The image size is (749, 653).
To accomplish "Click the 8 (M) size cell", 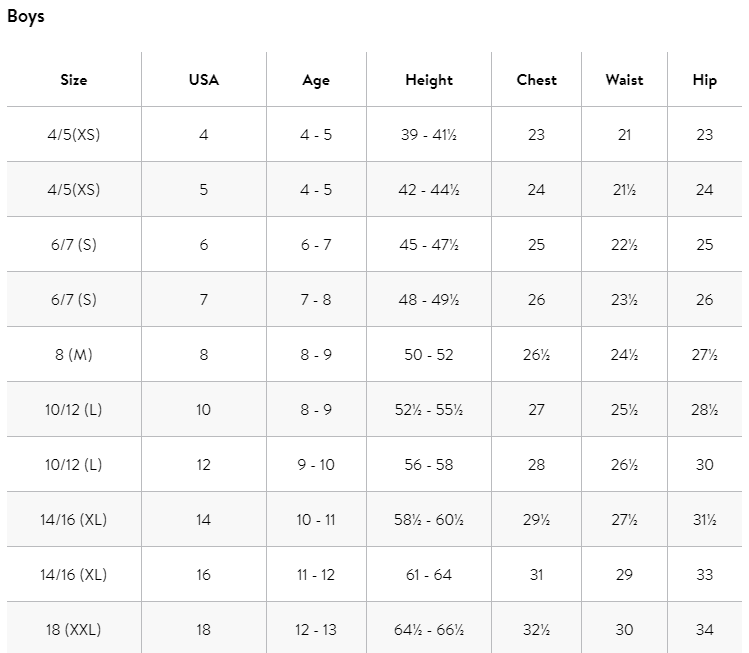I will [x=73, y=355].
